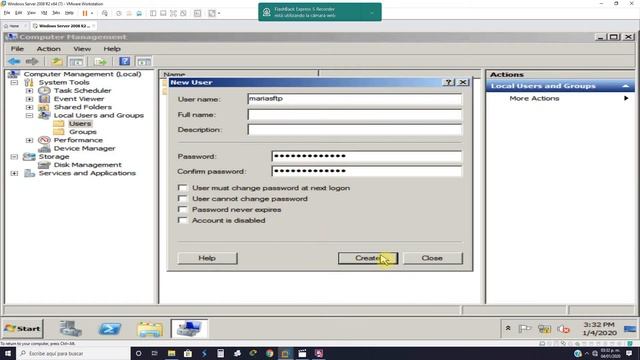The height and width of the screenshot is (360, 640).
Task: Select Groups folder in tree
Action: 83,132
